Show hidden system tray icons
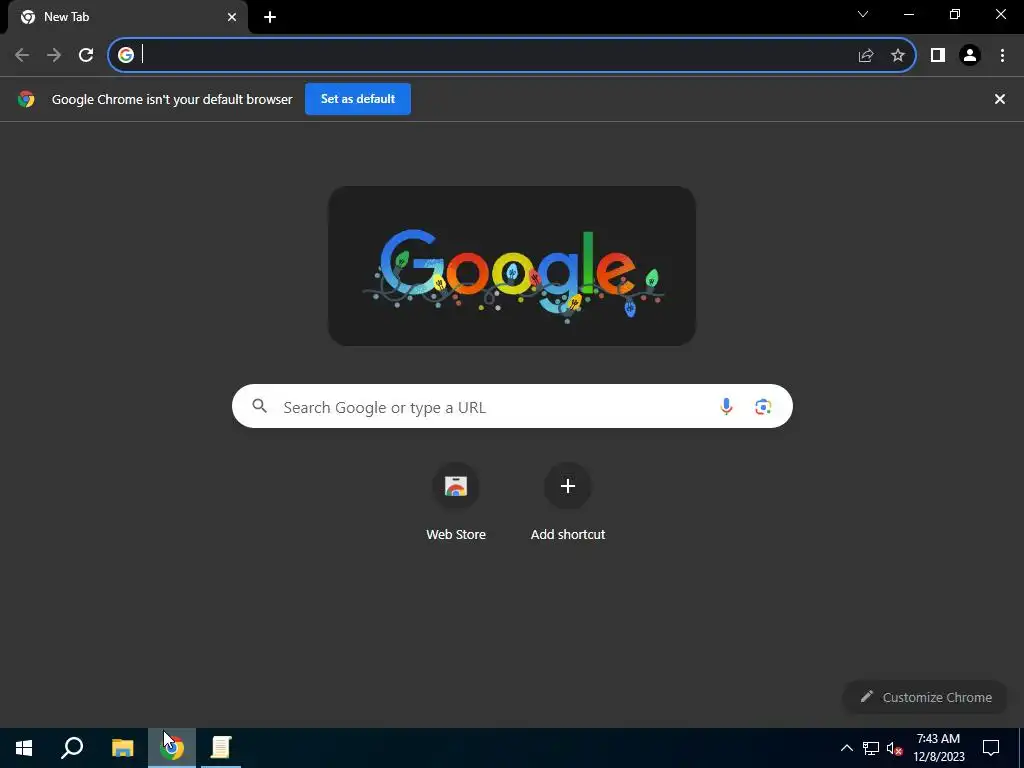This screenshot has width=1024, height=768. [846, 748]
